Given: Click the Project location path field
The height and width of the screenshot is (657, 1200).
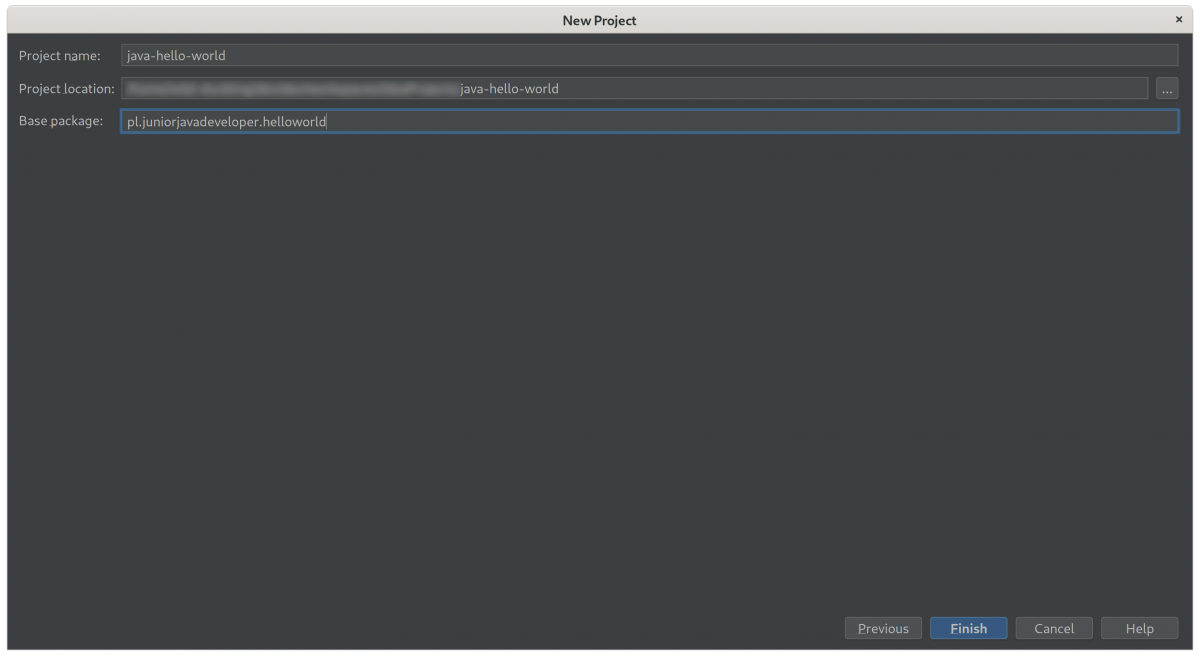Looking at the screenshot, I should [800, 89].
